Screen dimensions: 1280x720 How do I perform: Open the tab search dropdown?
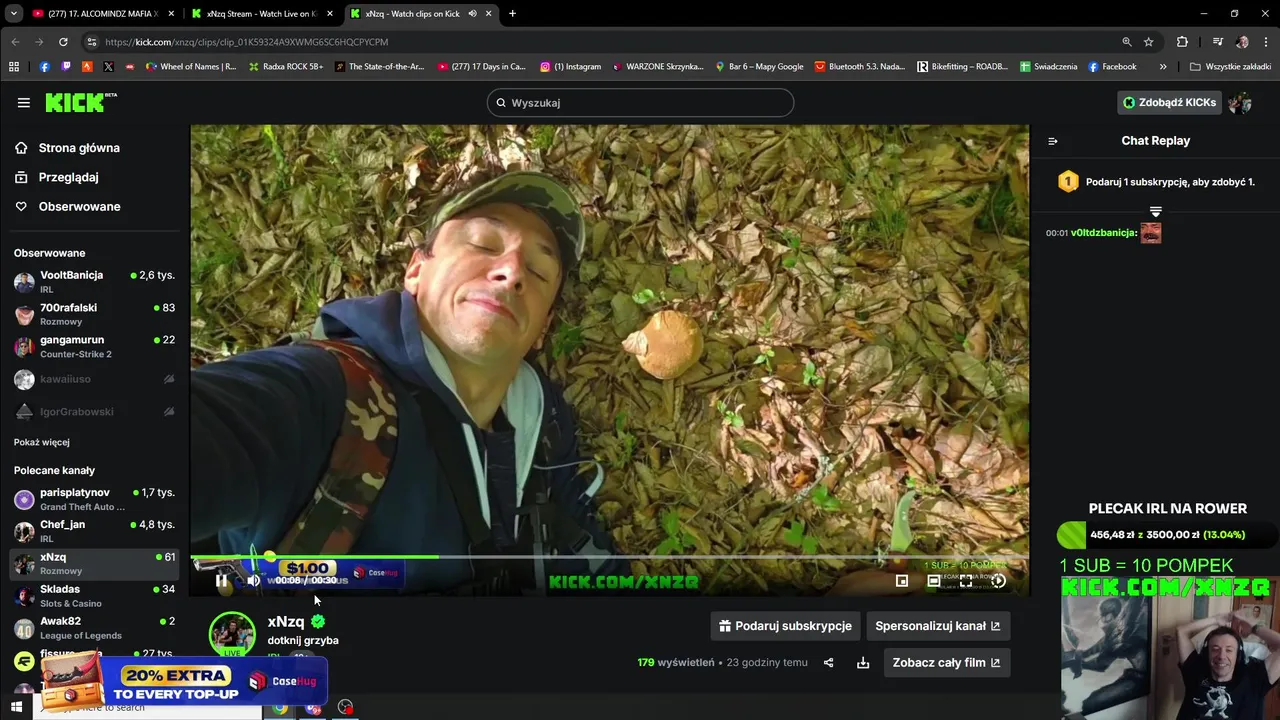pos(13,14)
